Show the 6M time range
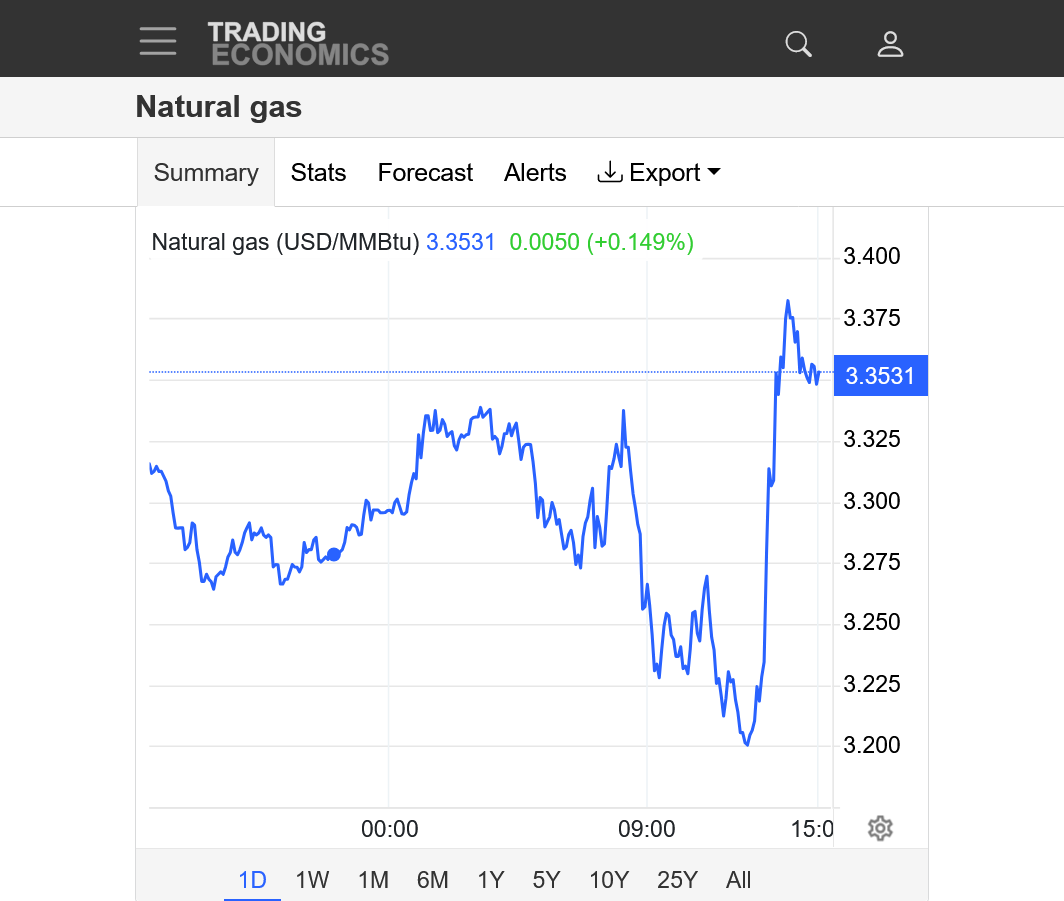1064x901 pixels. click(432, 880)
